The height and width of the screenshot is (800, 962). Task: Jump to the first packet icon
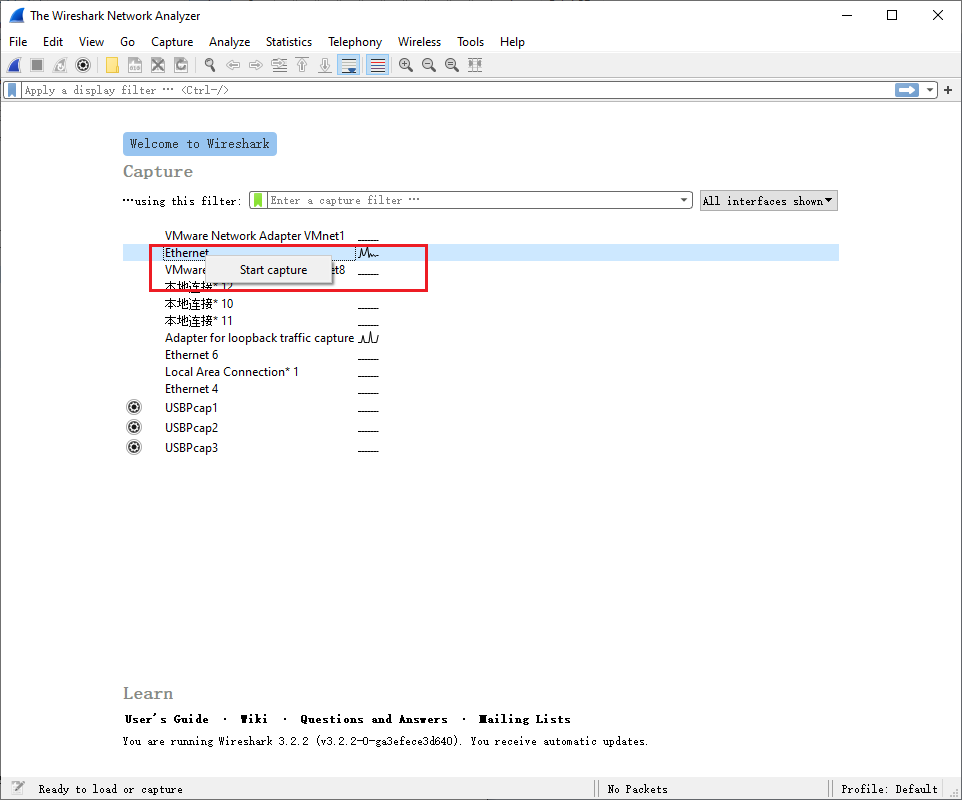coord(302,65)
